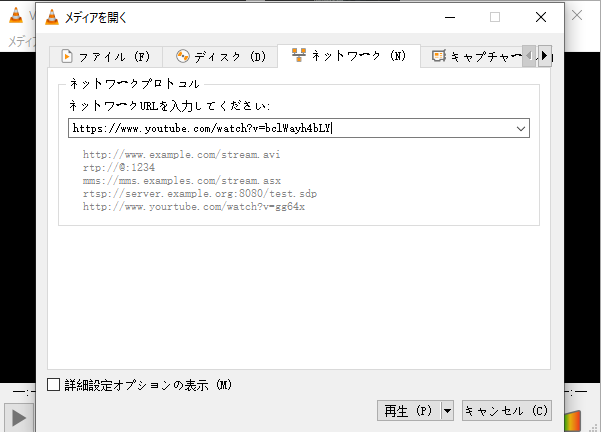Open the 再生 button dropdown arrow
The image size is (601, 432).
[x=447, y=411]
